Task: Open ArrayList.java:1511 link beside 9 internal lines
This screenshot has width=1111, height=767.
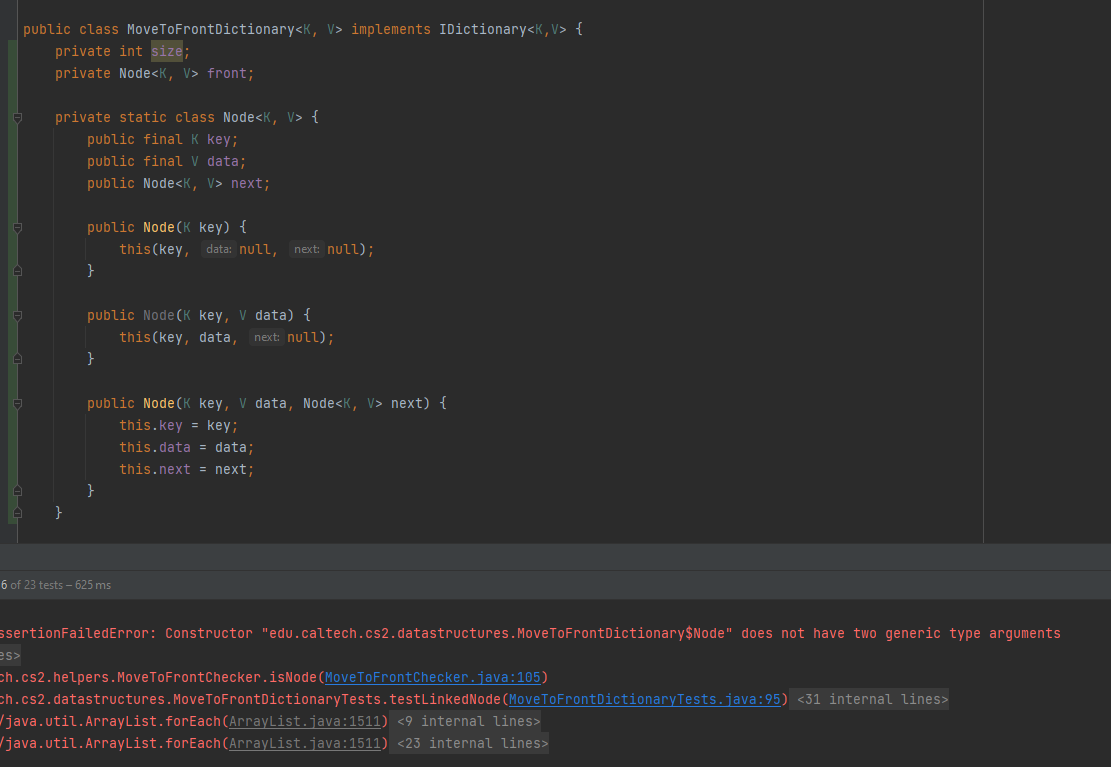Action: click(306, 722)
